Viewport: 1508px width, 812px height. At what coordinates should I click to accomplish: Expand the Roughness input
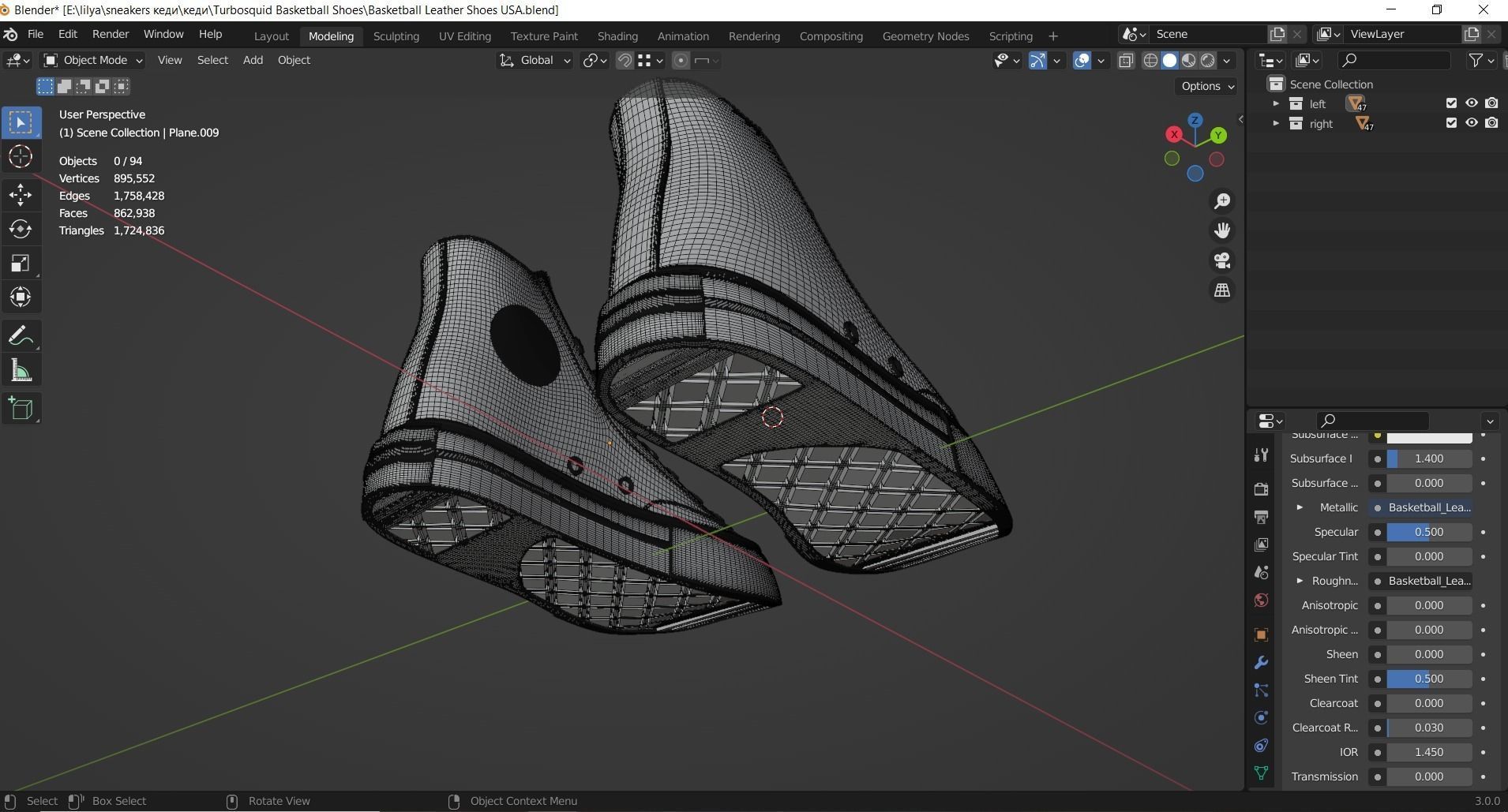(1300, 581)
